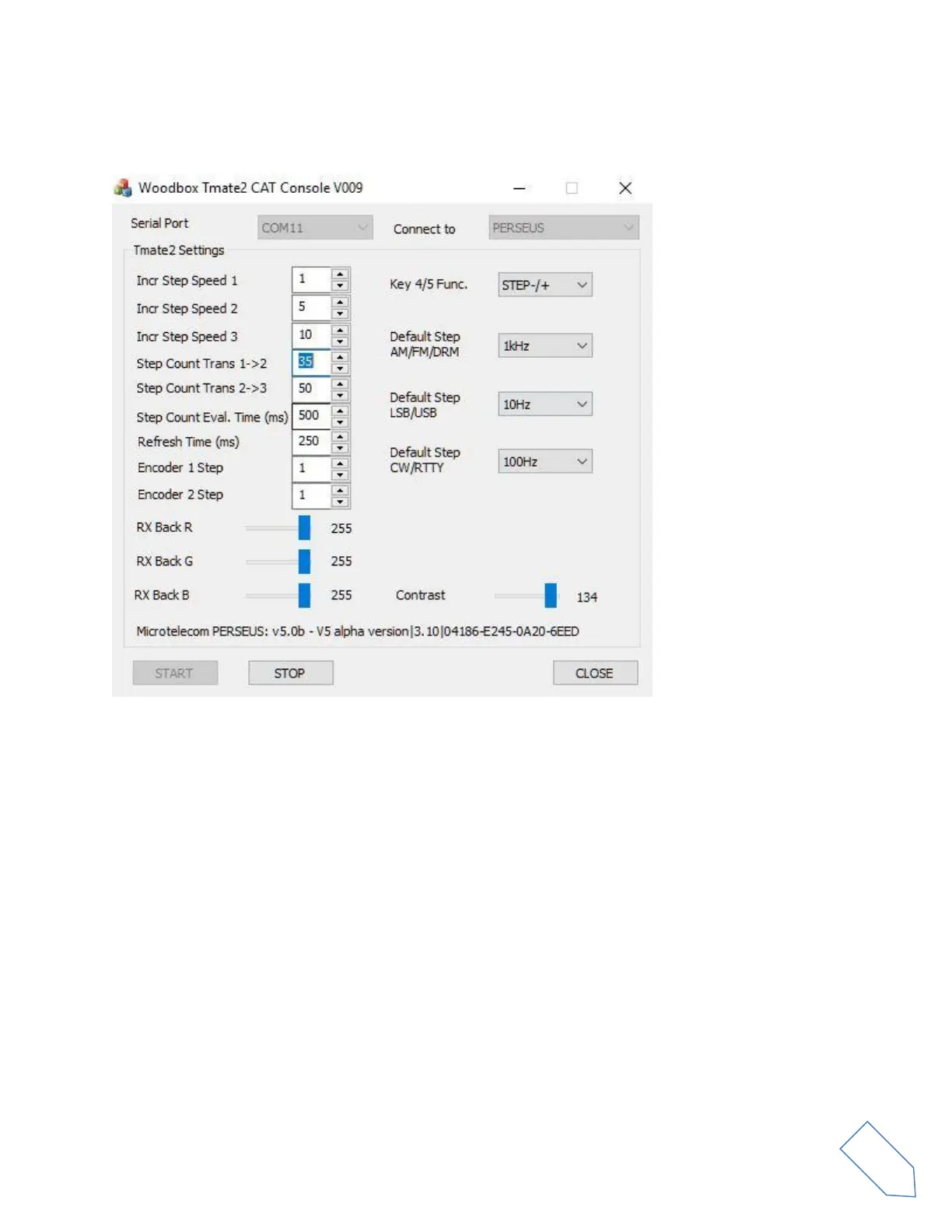The image size is (952, 1232).
Task: Click the Incr Step Speed 1 field
Action: point(311,279)
